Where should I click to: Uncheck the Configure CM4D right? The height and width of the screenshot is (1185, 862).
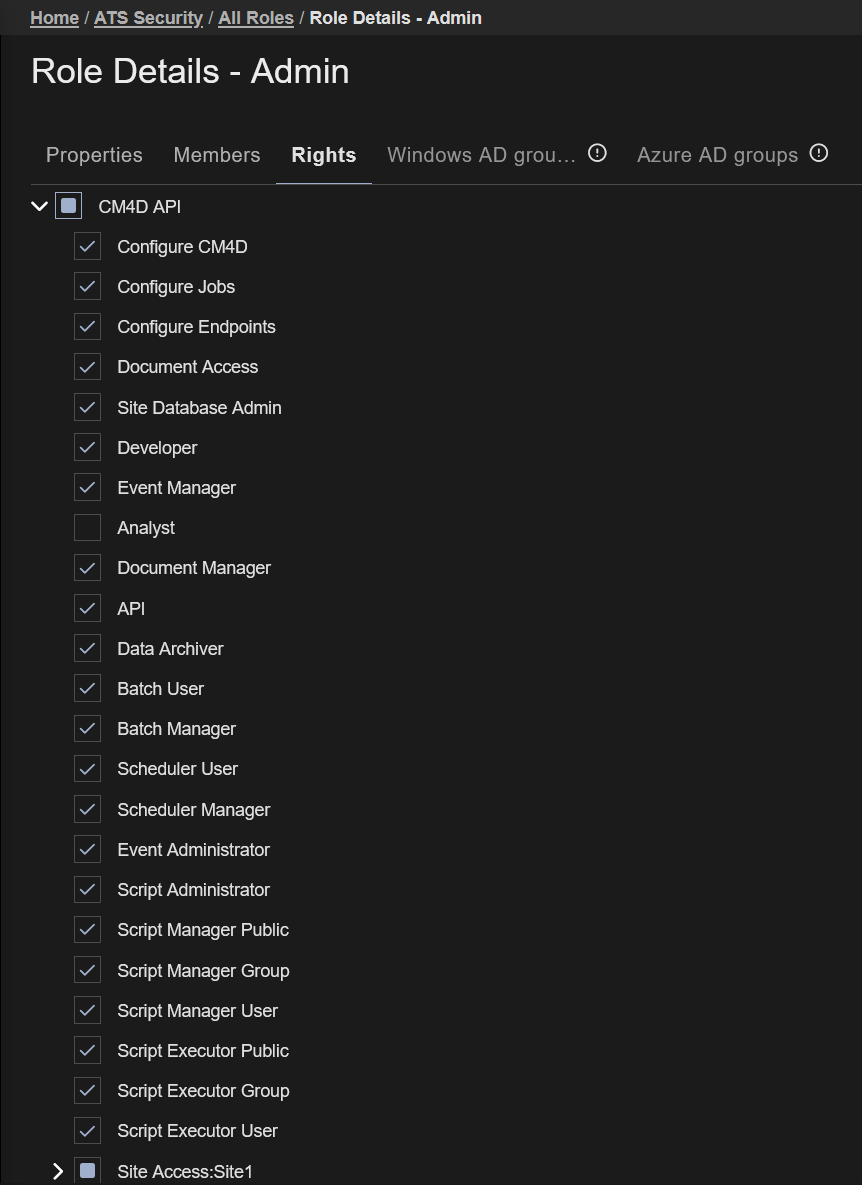[x=88, y=247]
